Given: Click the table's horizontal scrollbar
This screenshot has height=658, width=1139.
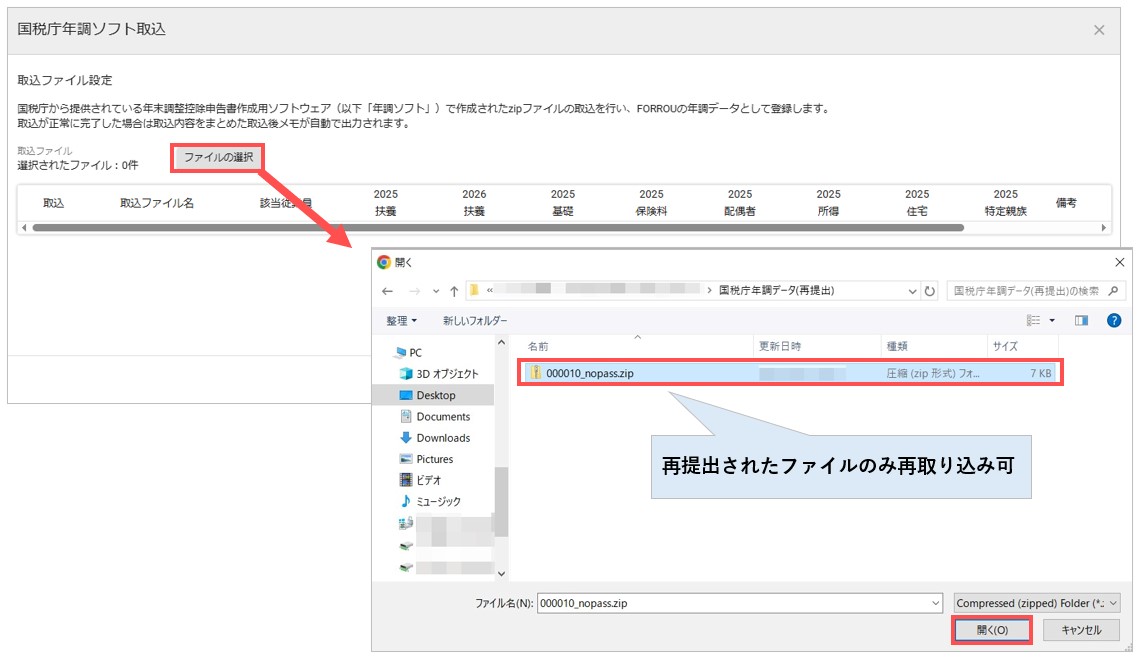Looking at the screenshot, I should (x=498, y=228).
